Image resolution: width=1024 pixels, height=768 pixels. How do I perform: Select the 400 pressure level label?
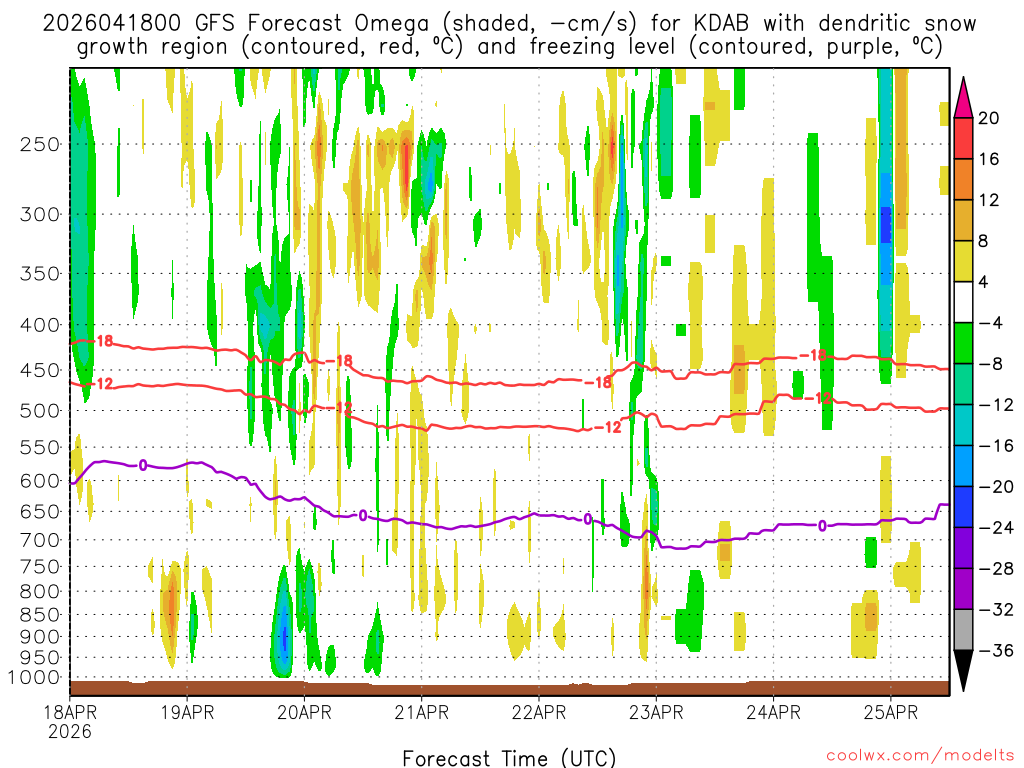click(x=40, y=325)
